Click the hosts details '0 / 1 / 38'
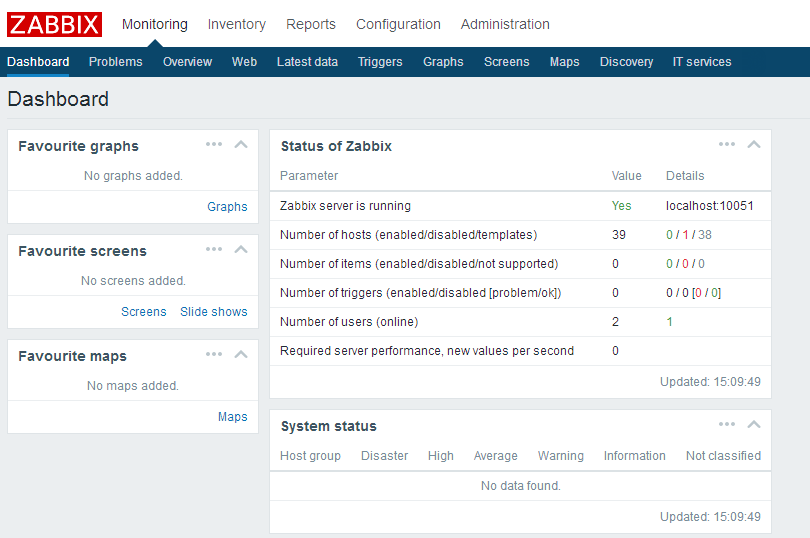Screen dimensions: 810x538 click(689, 235)
